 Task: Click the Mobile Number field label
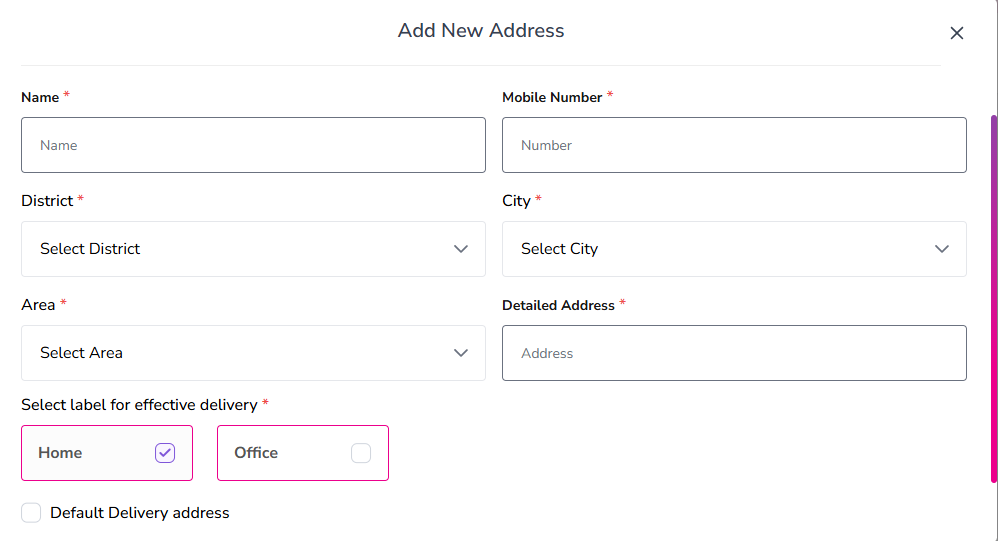click(552, 97)
